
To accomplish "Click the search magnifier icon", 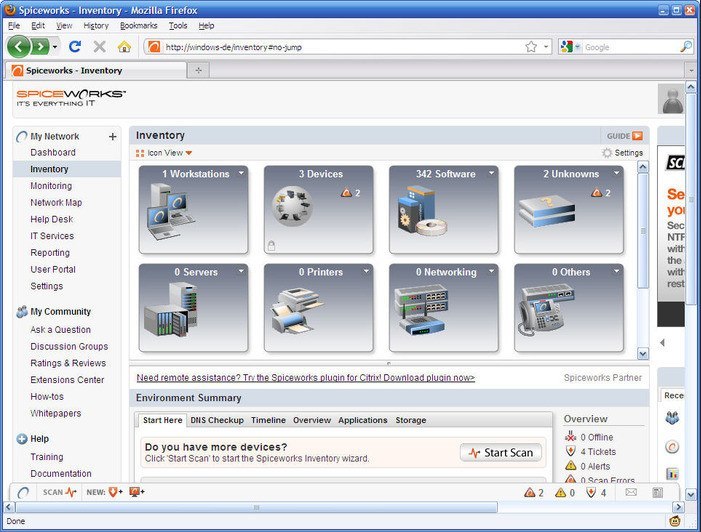I will [x=686, y=46].
